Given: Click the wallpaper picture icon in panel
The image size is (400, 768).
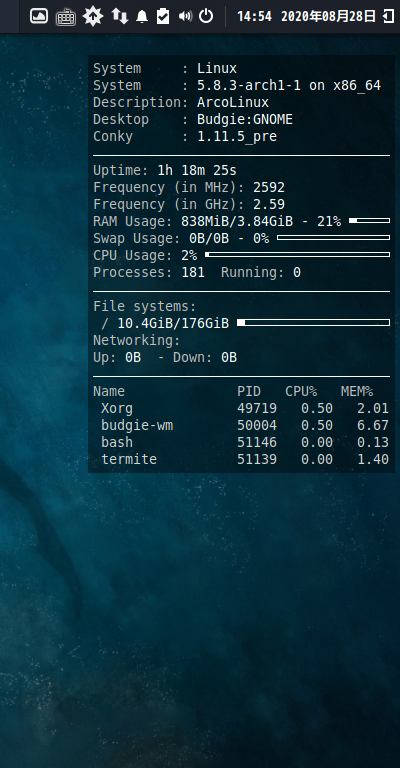Looking at the screenshot, I should (39, 16).
